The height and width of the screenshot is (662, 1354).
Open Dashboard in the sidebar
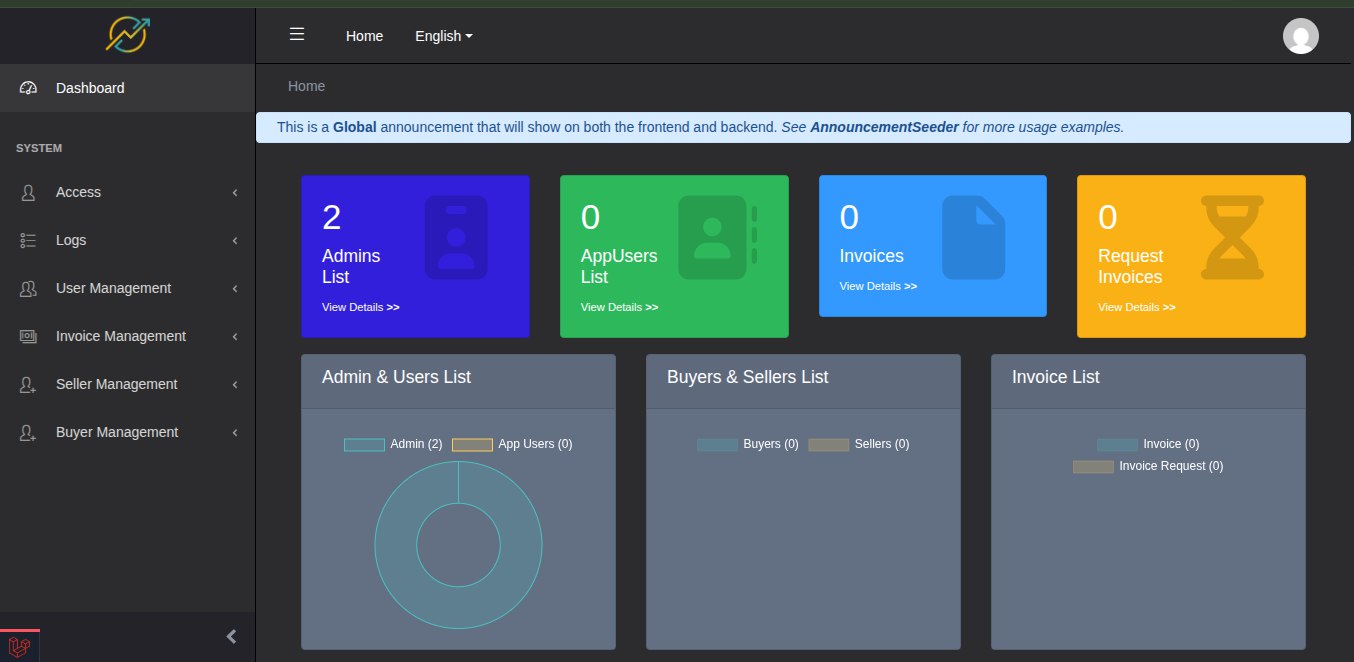[90, 88]
